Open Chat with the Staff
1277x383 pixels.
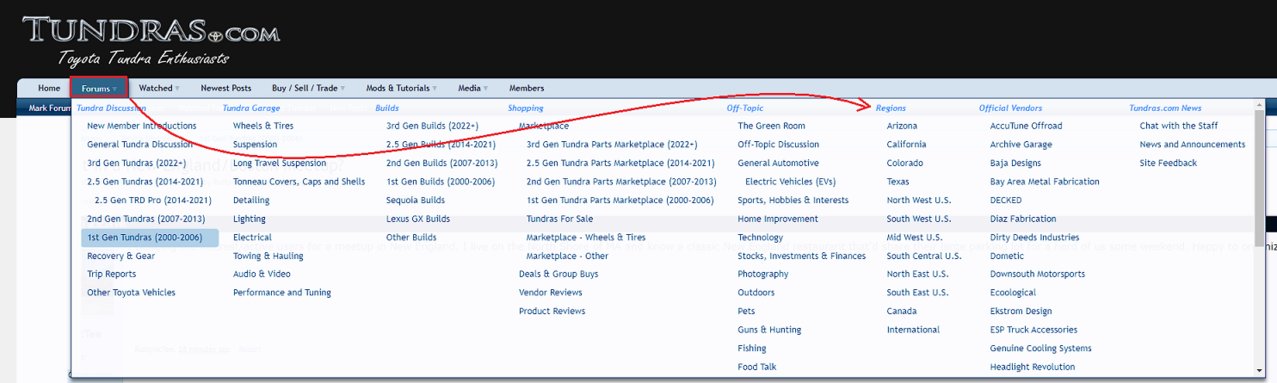point(1179,126)
